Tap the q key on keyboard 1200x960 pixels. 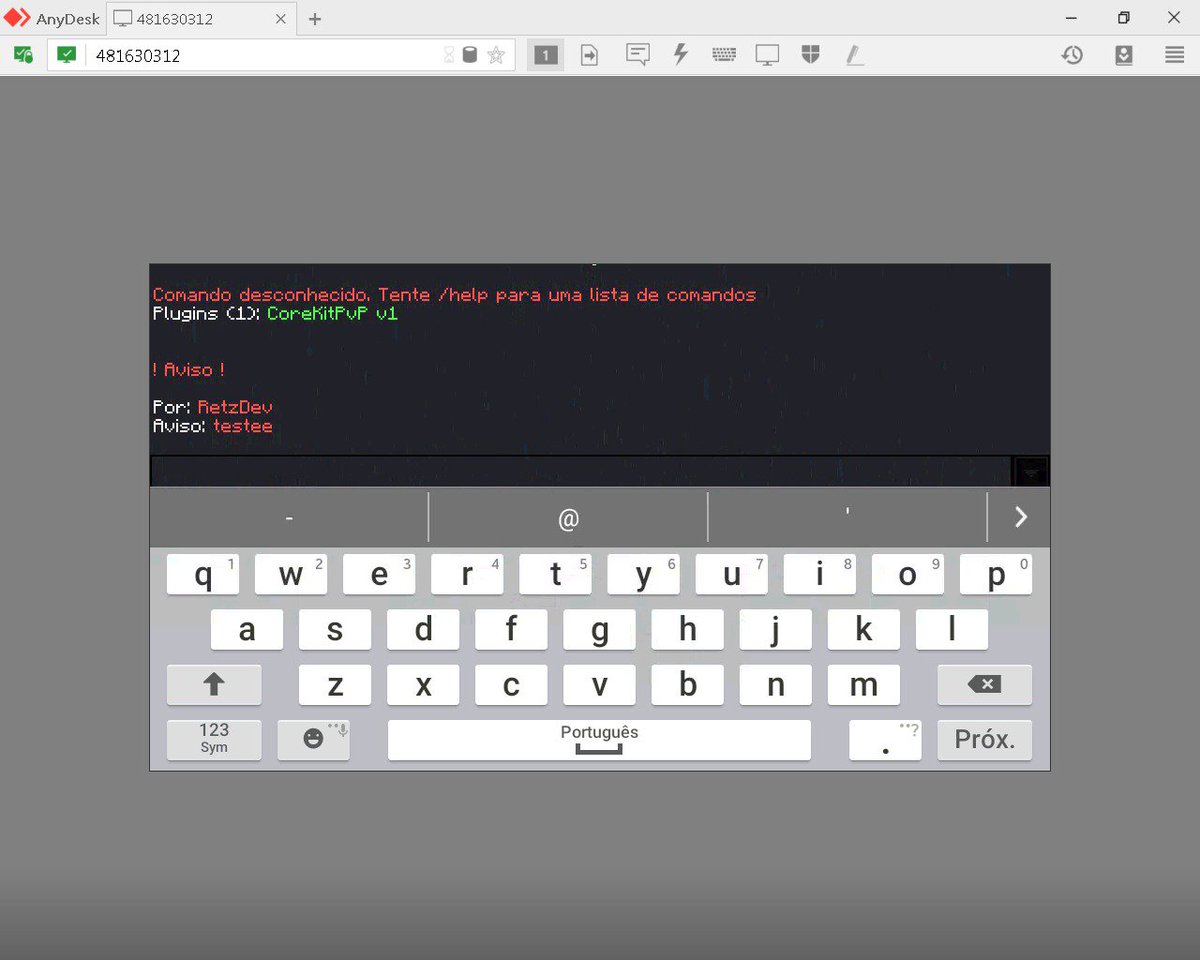click(203, 575)
